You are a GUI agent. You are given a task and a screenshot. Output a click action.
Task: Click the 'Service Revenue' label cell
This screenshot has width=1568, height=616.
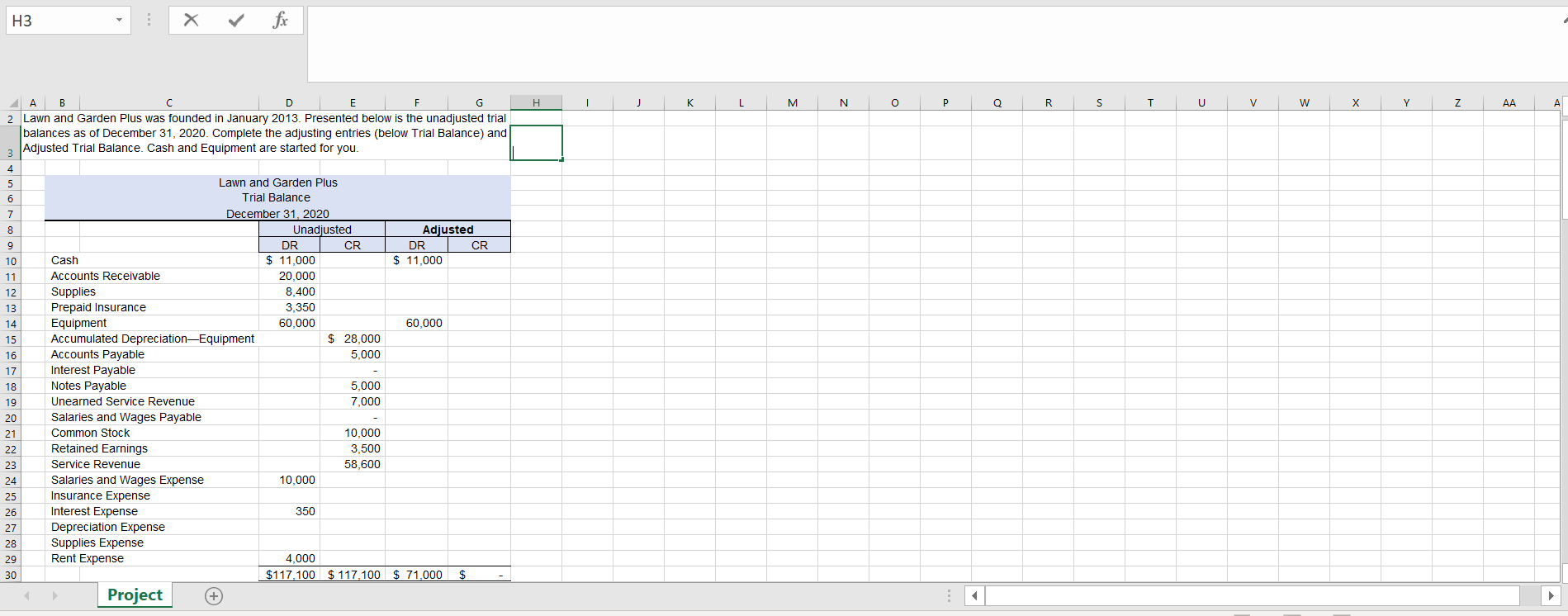[x=96, y=464]
